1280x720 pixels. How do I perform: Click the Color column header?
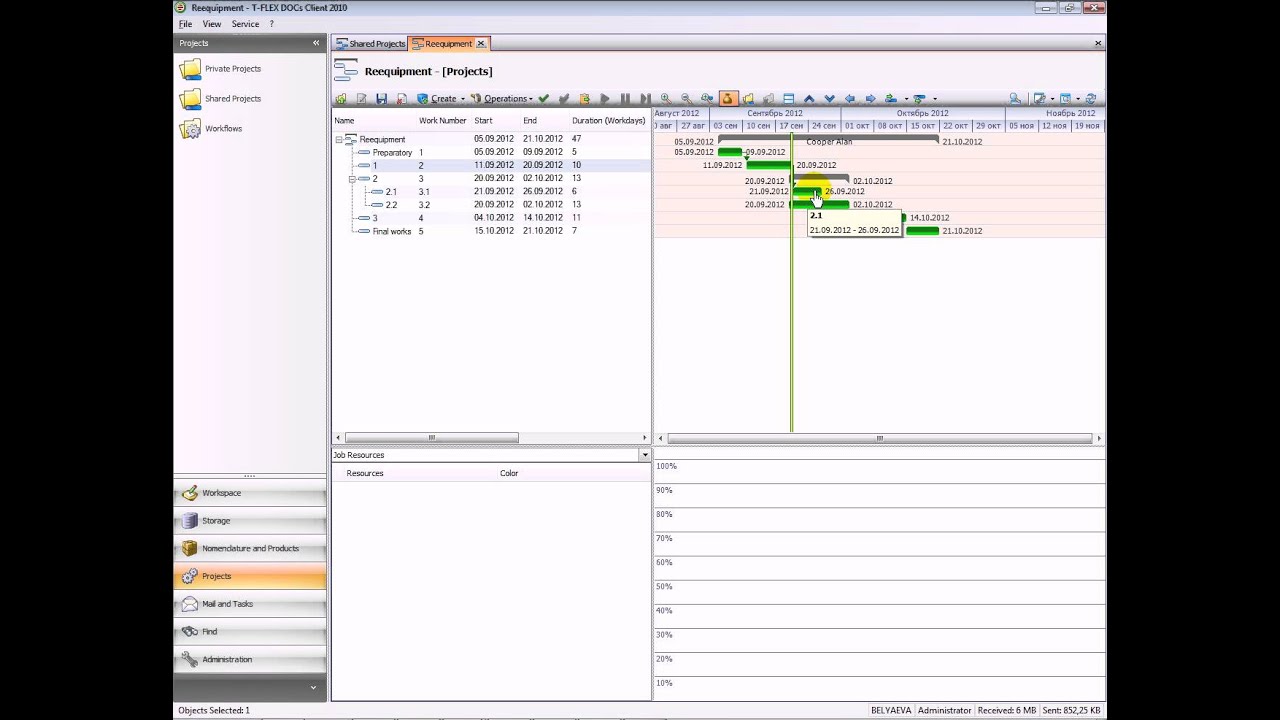click(x=509, y=473)
